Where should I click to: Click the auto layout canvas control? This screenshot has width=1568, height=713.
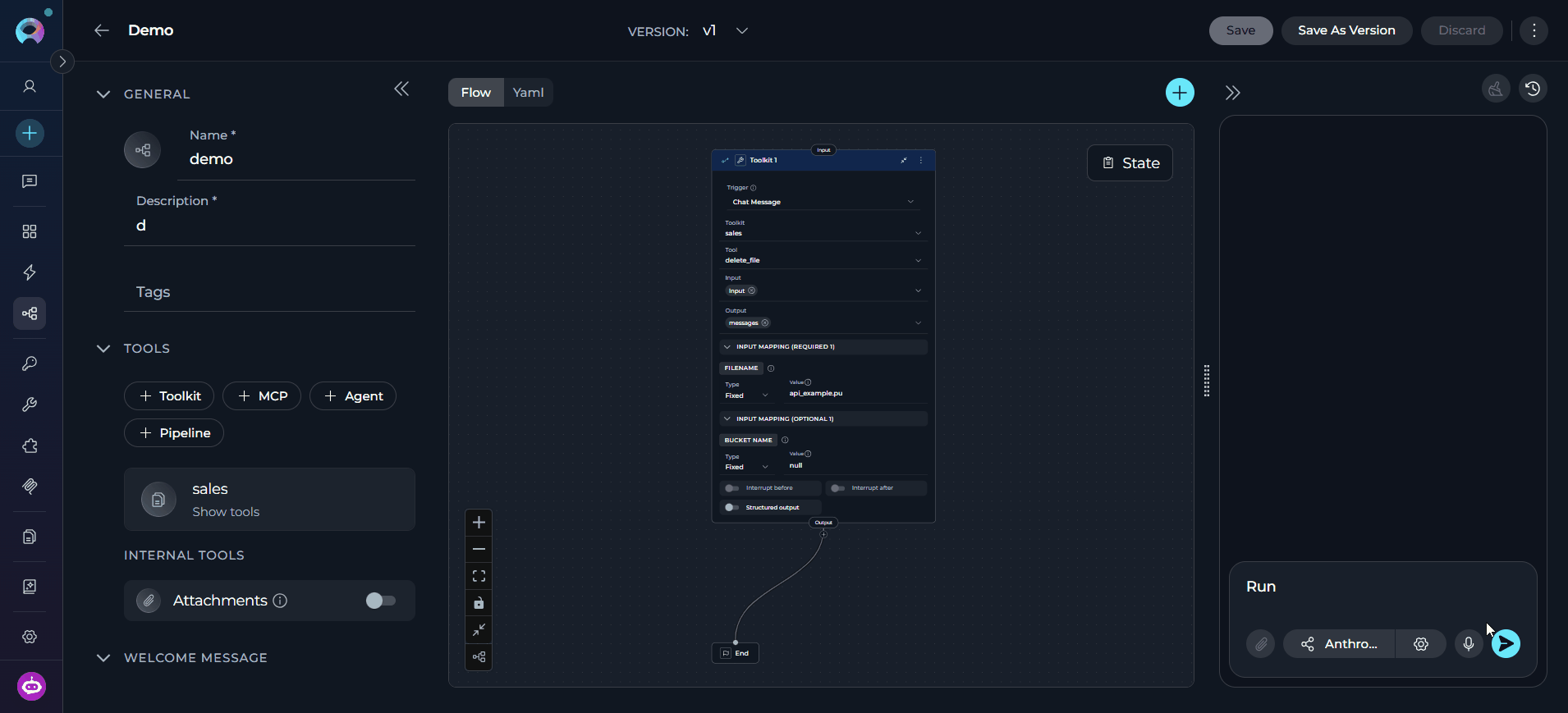pos(479,657)
